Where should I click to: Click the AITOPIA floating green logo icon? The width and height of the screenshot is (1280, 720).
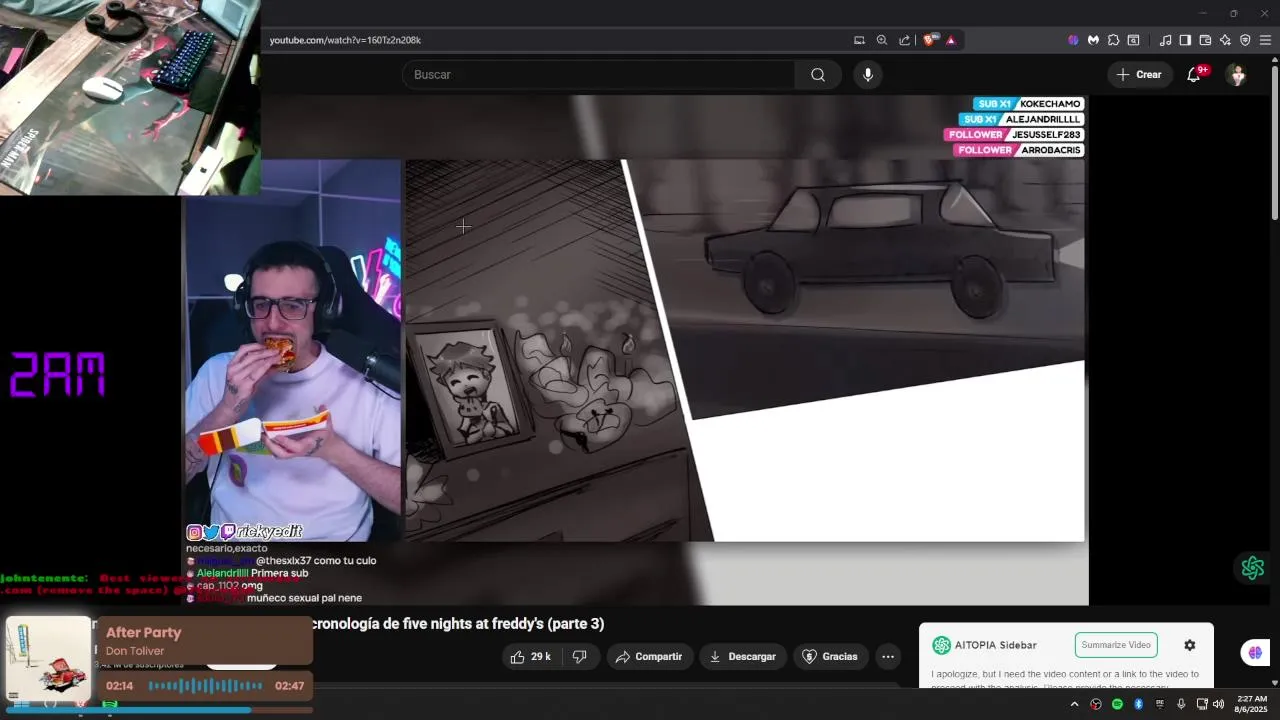pos(1253,568)
